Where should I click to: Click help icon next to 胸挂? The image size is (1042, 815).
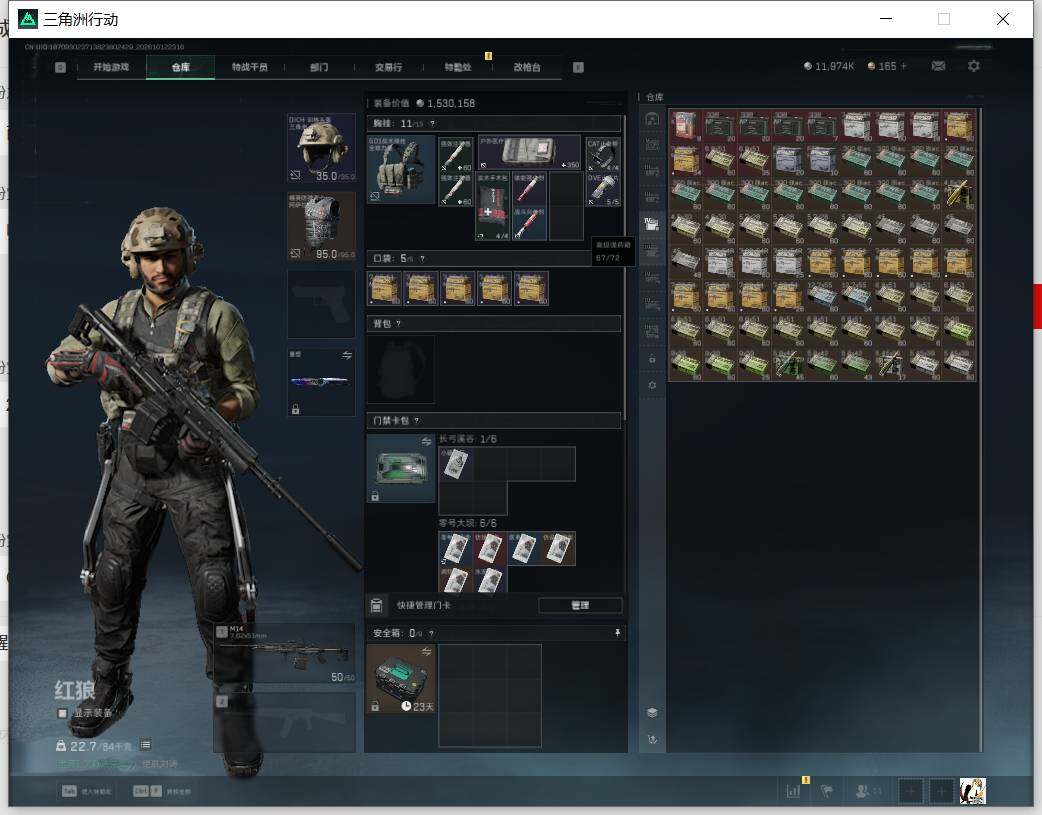432,124
